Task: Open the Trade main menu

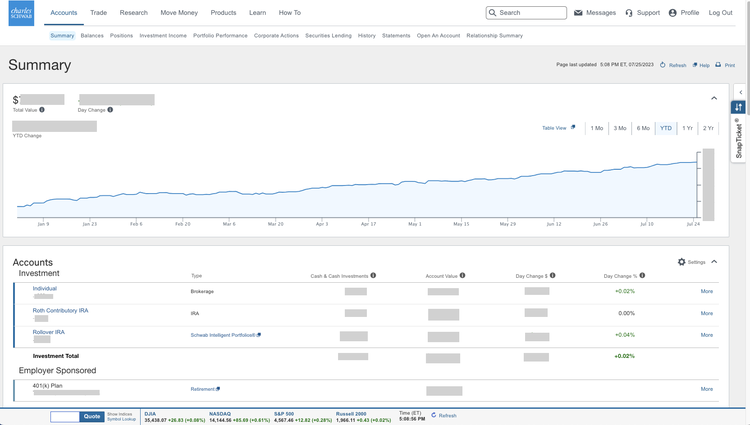Action: tap(99, 13)
